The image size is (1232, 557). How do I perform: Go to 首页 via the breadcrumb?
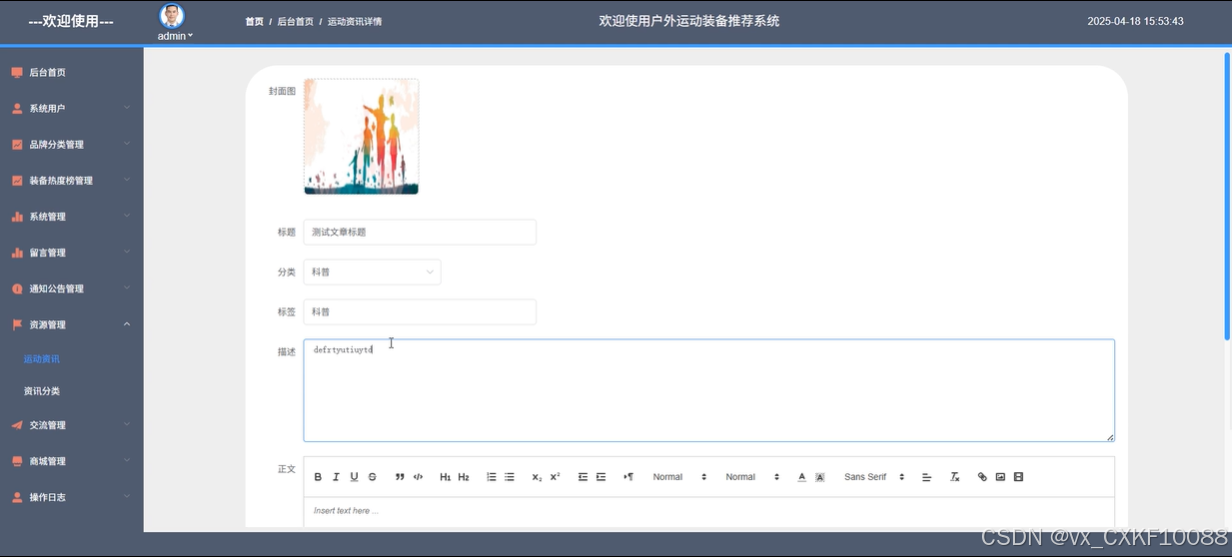(254, 21)
